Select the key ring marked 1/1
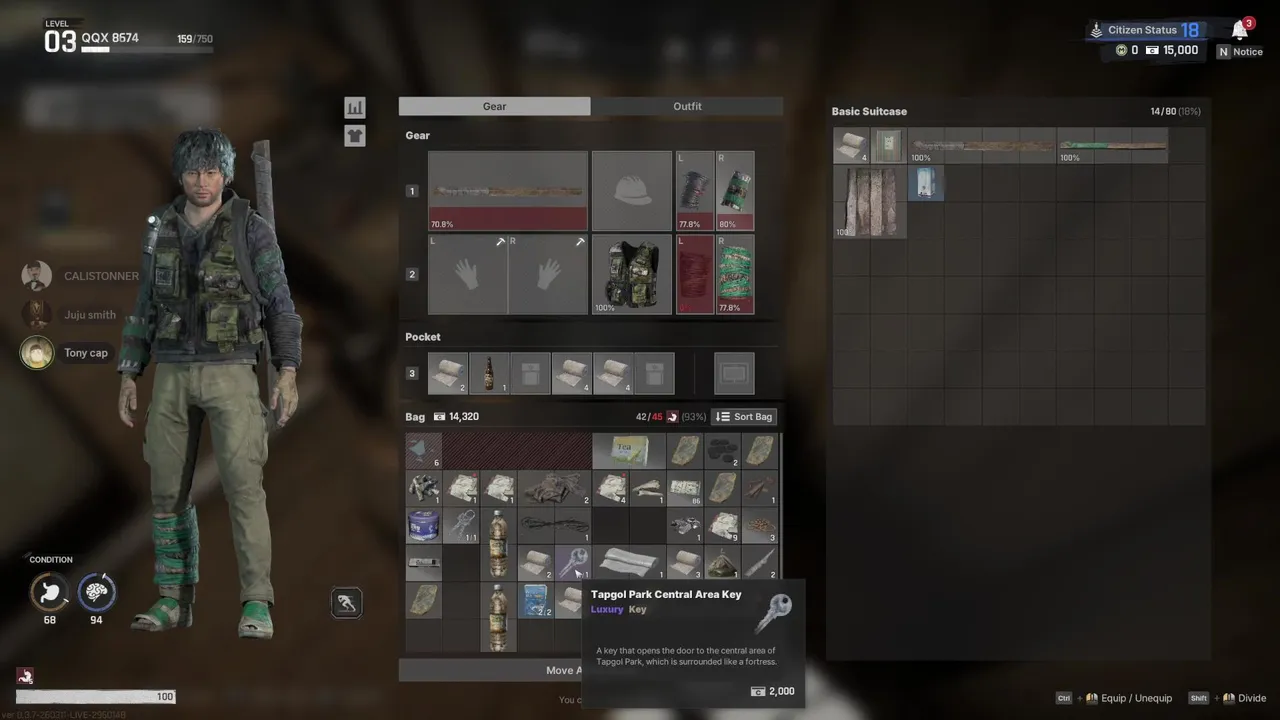 tap(461, 525)
